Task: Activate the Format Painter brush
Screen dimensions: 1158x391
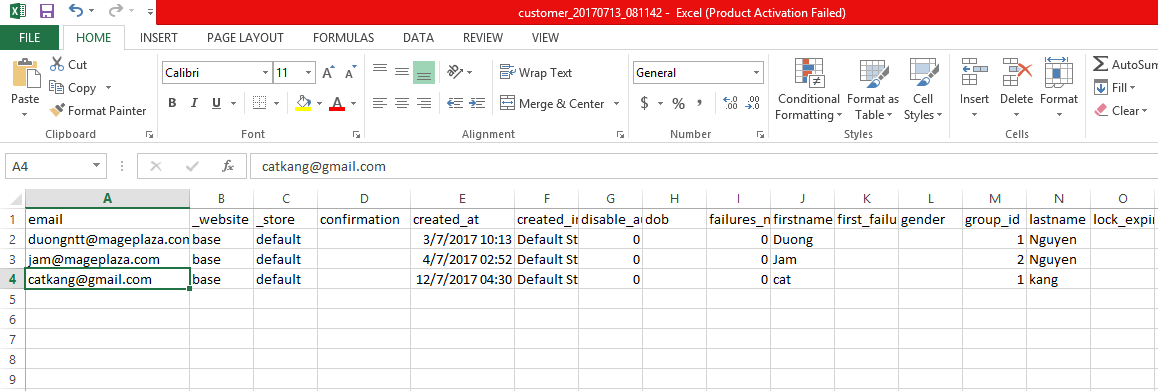Action: 57,110
